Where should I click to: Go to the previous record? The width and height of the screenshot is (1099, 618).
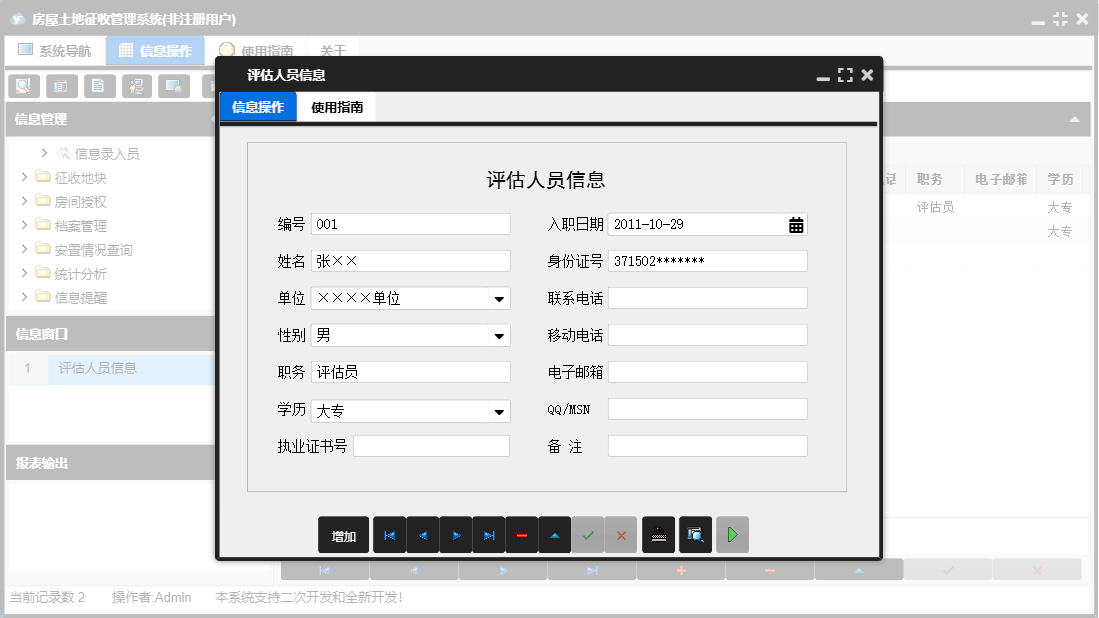pos(422,534)
